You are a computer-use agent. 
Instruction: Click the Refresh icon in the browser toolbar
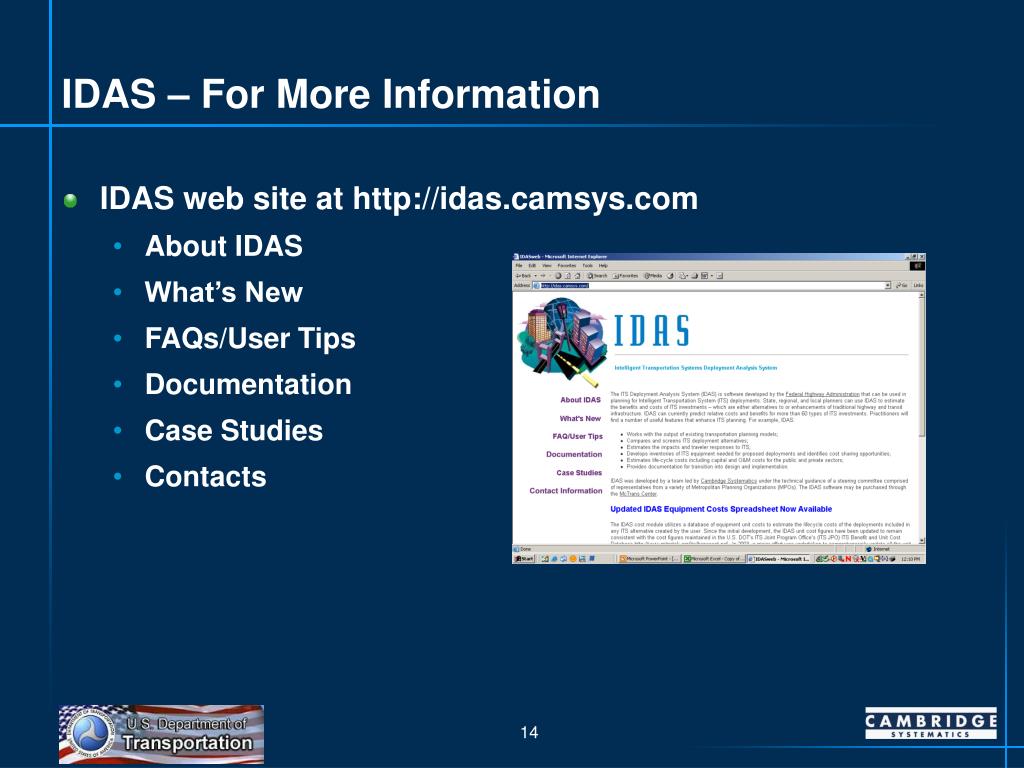(x=568, y=276)
